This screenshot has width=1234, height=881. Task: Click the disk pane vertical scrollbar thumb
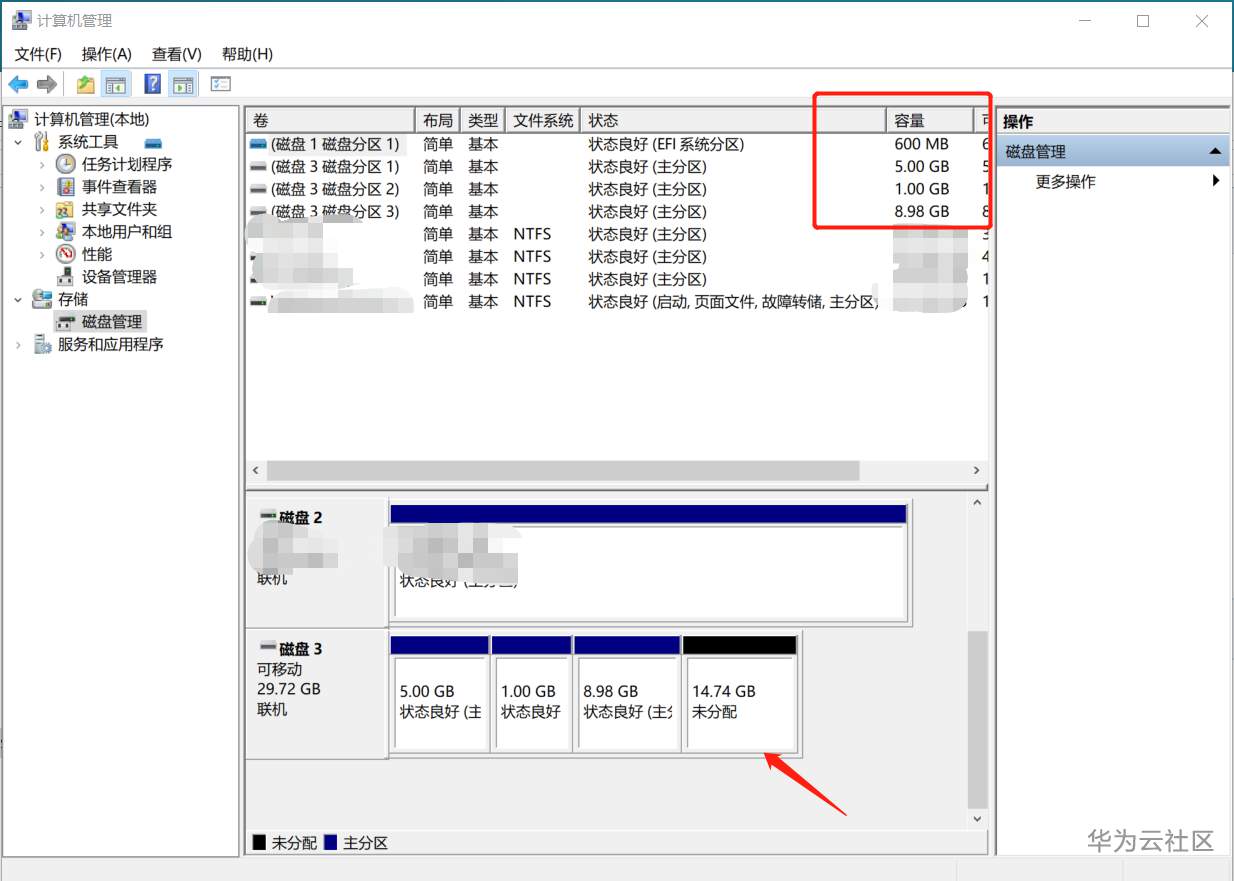click(x=977, y=719)
